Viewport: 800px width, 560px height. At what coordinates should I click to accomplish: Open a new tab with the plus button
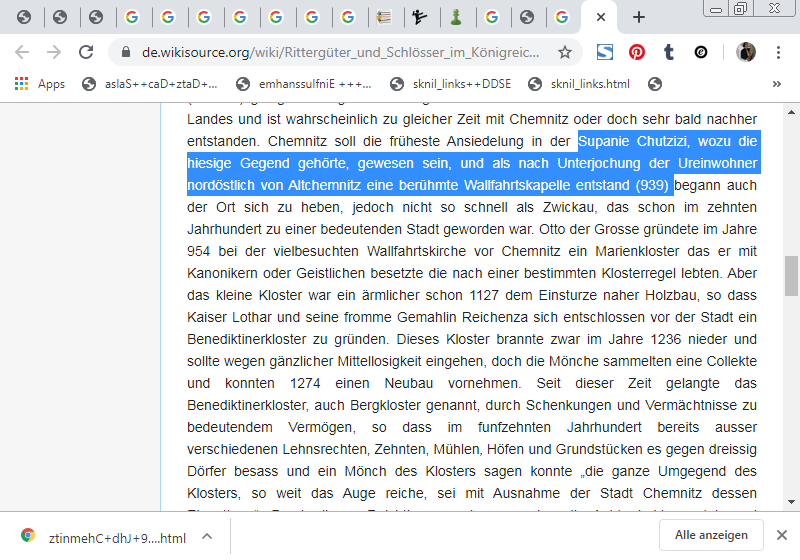[638, 17]
